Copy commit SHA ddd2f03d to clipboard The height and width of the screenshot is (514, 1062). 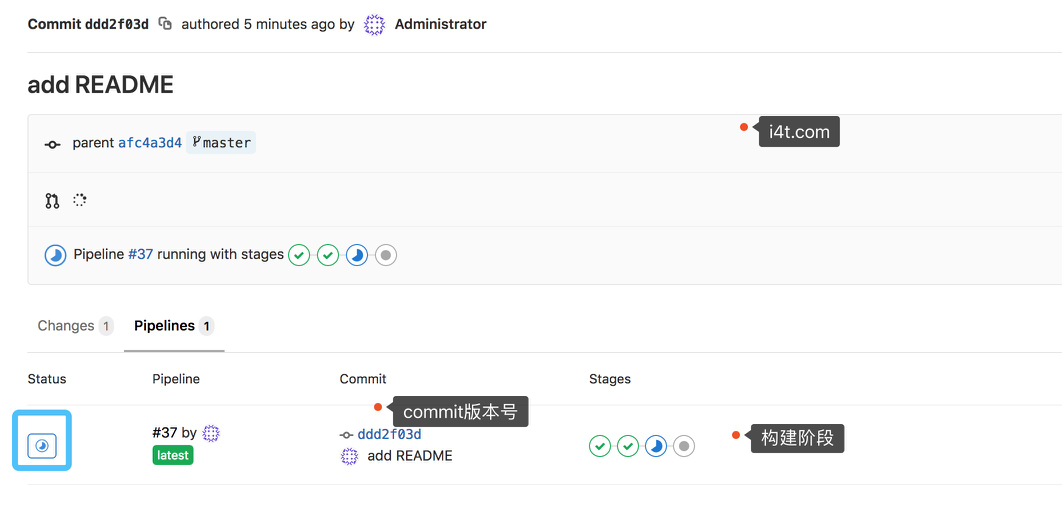click(x=165, y=24)
